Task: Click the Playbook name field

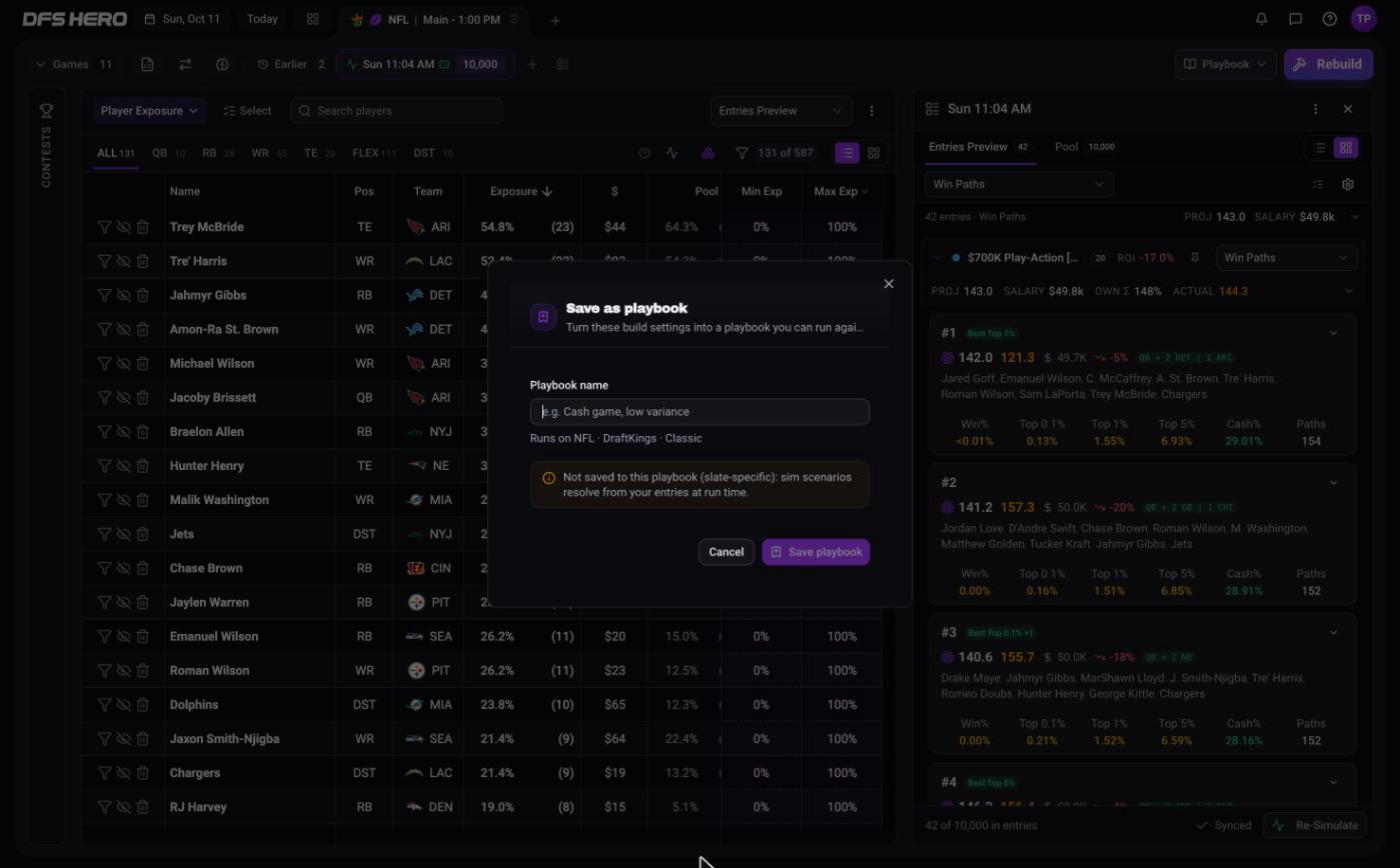Action: pyautogui.click(x=700, y=412)
